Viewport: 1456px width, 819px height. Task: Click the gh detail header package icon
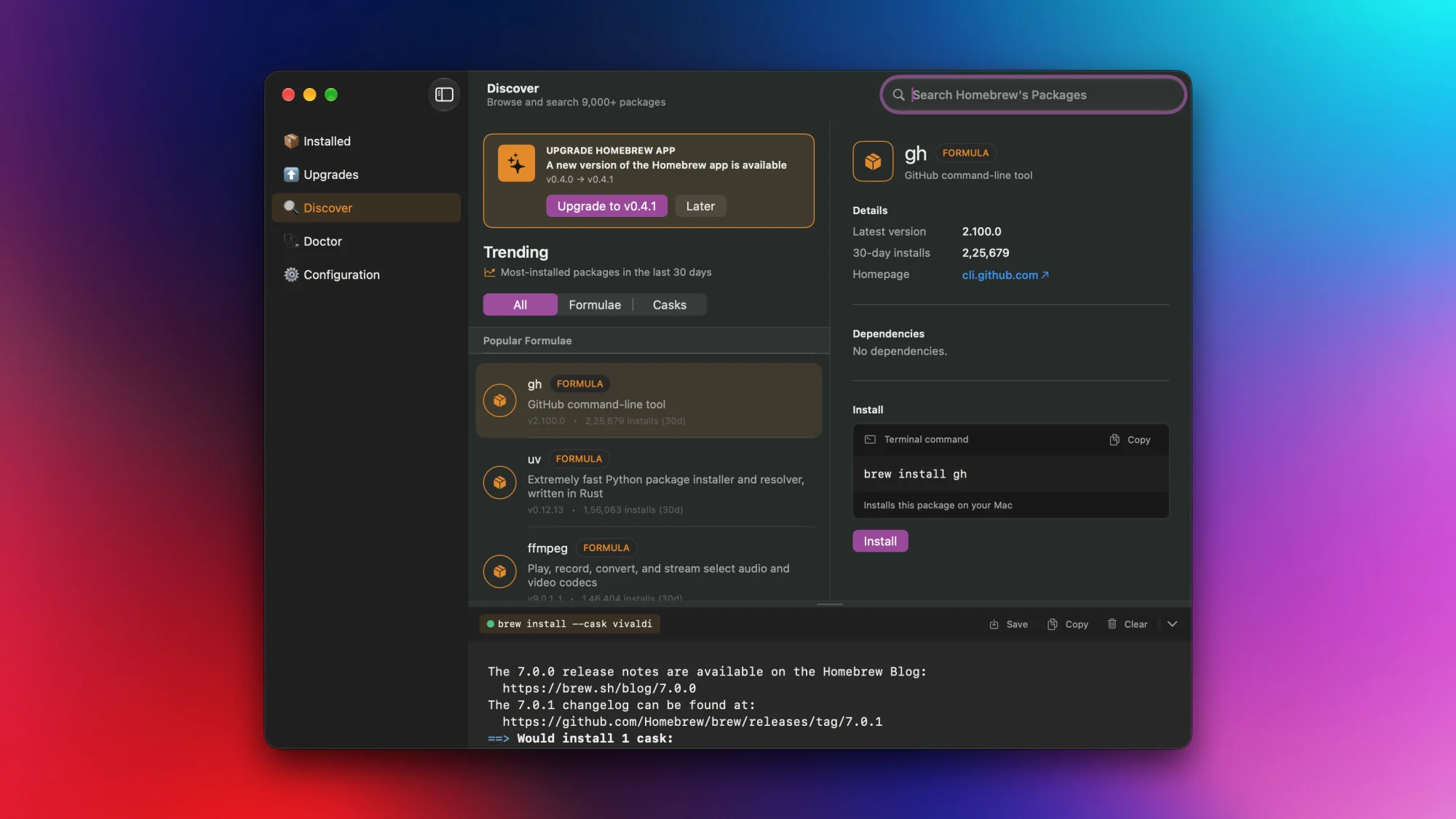(x=873, y=161)
